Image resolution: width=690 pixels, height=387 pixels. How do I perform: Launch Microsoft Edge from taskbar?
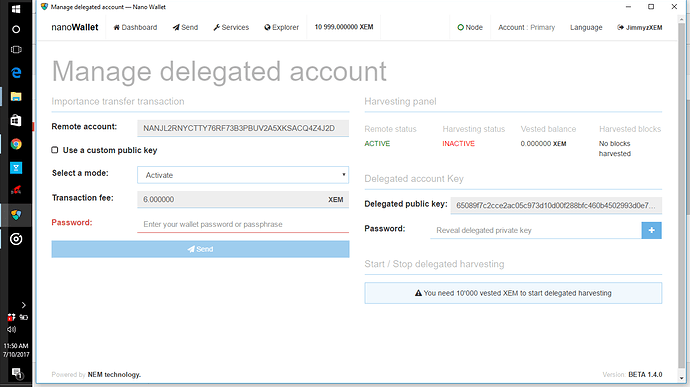[16, 73]
